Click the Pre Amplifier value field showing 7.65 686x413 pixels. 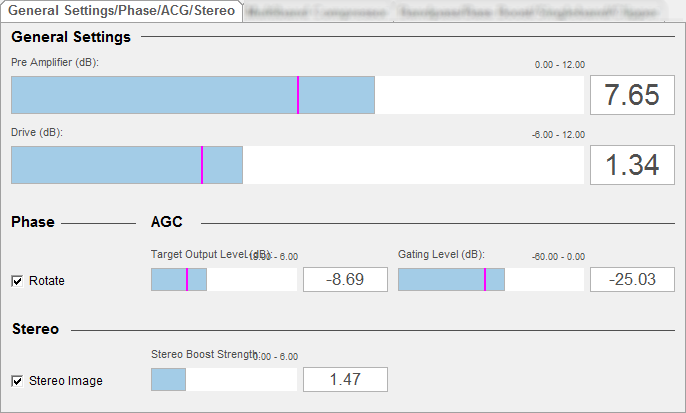[x=632, y=96]
